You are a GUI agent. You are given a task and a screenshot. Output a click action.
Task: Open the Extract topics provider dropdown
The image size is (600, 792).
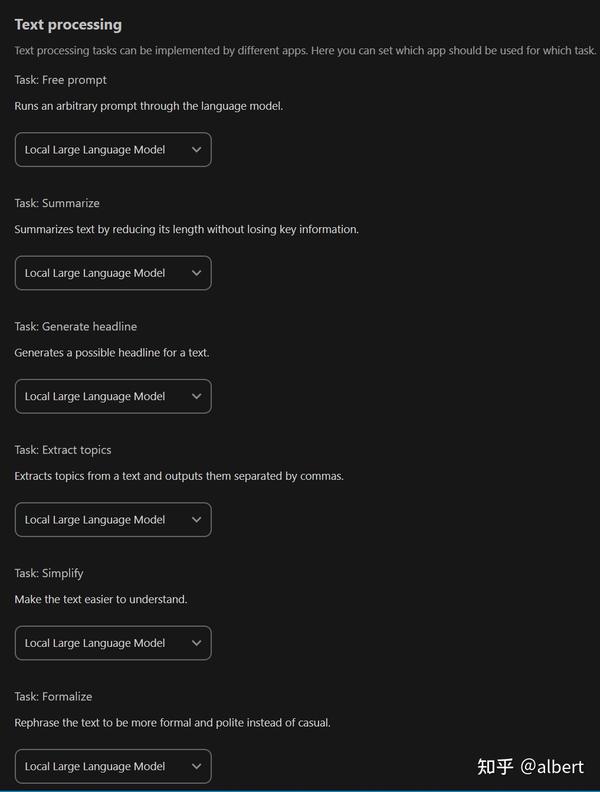coord(113,520)
